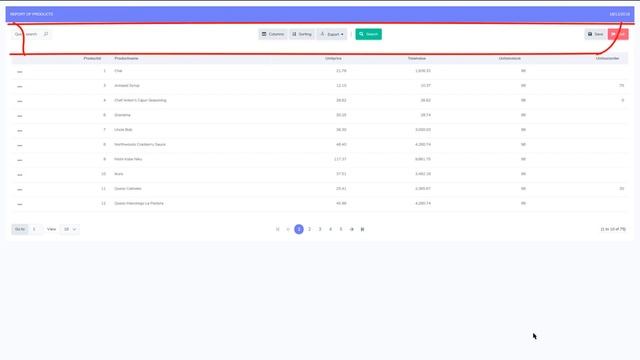
Task: Select current page 1 in pagination
Action: 299,229
